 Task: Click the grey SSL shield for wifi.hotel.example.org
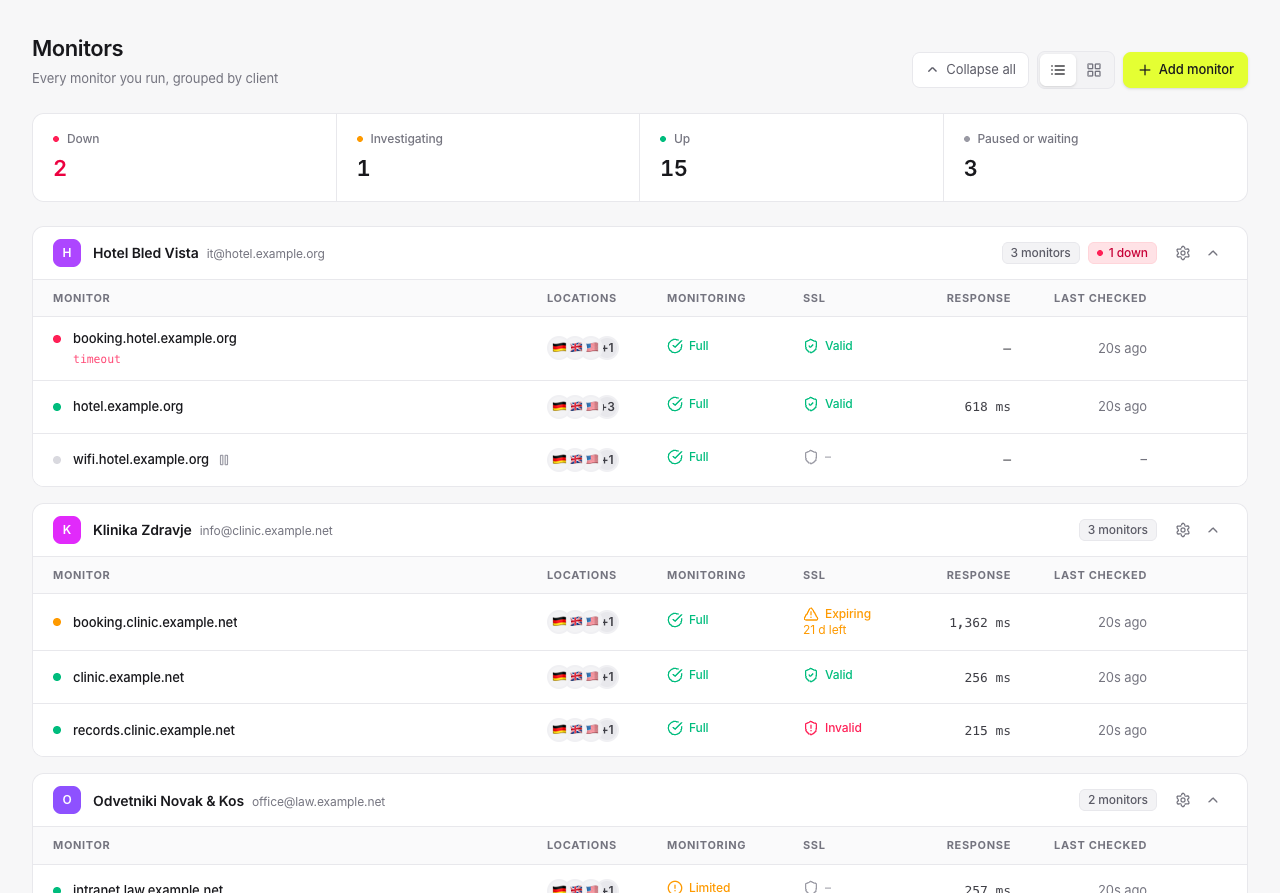[x=811, y=457]
